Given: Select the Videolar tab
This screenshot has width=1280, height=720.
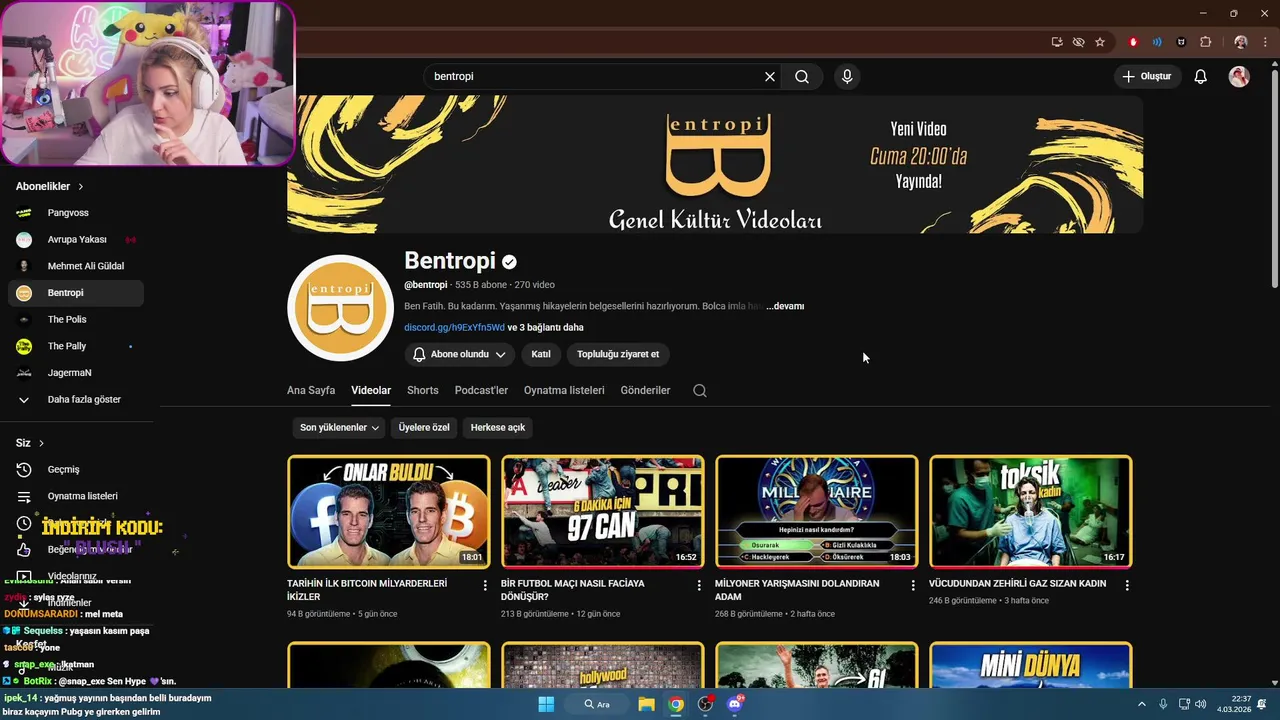Looking at the screenshot, I should [371, 390].
